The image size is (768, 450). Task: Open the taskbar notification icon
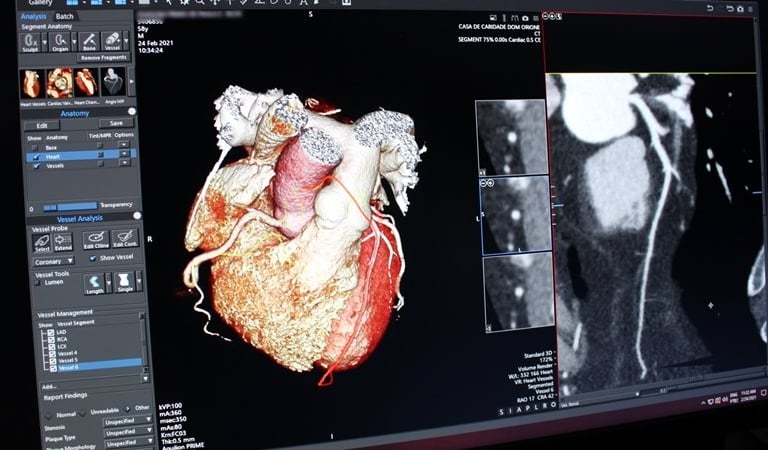(x=764, y=394)
